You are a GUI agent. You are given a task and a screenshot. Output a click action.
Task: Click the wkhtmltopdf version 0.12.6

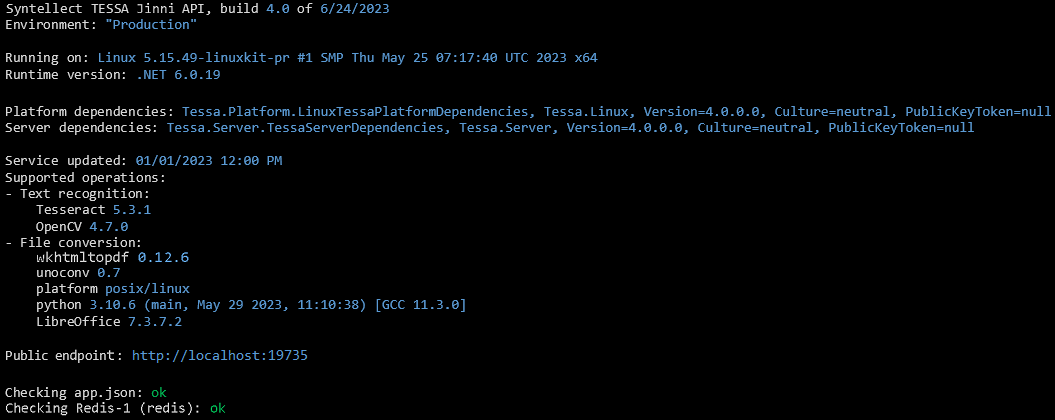click(163, 257)
